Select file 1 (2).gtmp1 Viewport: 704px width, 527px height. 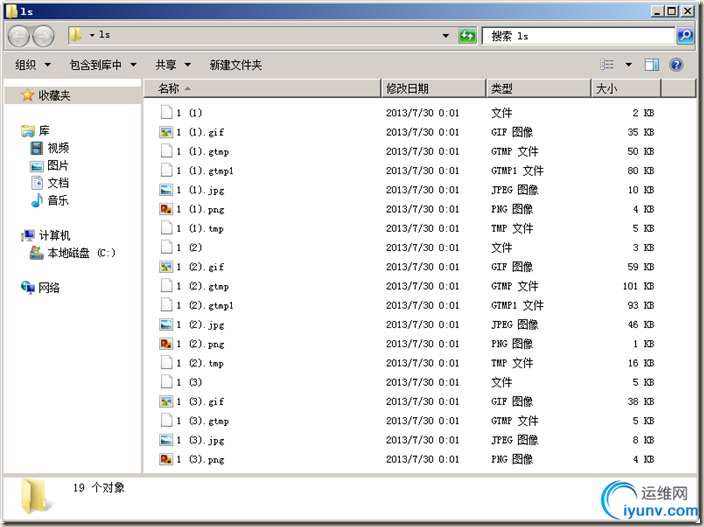click(x=205, y=305)
